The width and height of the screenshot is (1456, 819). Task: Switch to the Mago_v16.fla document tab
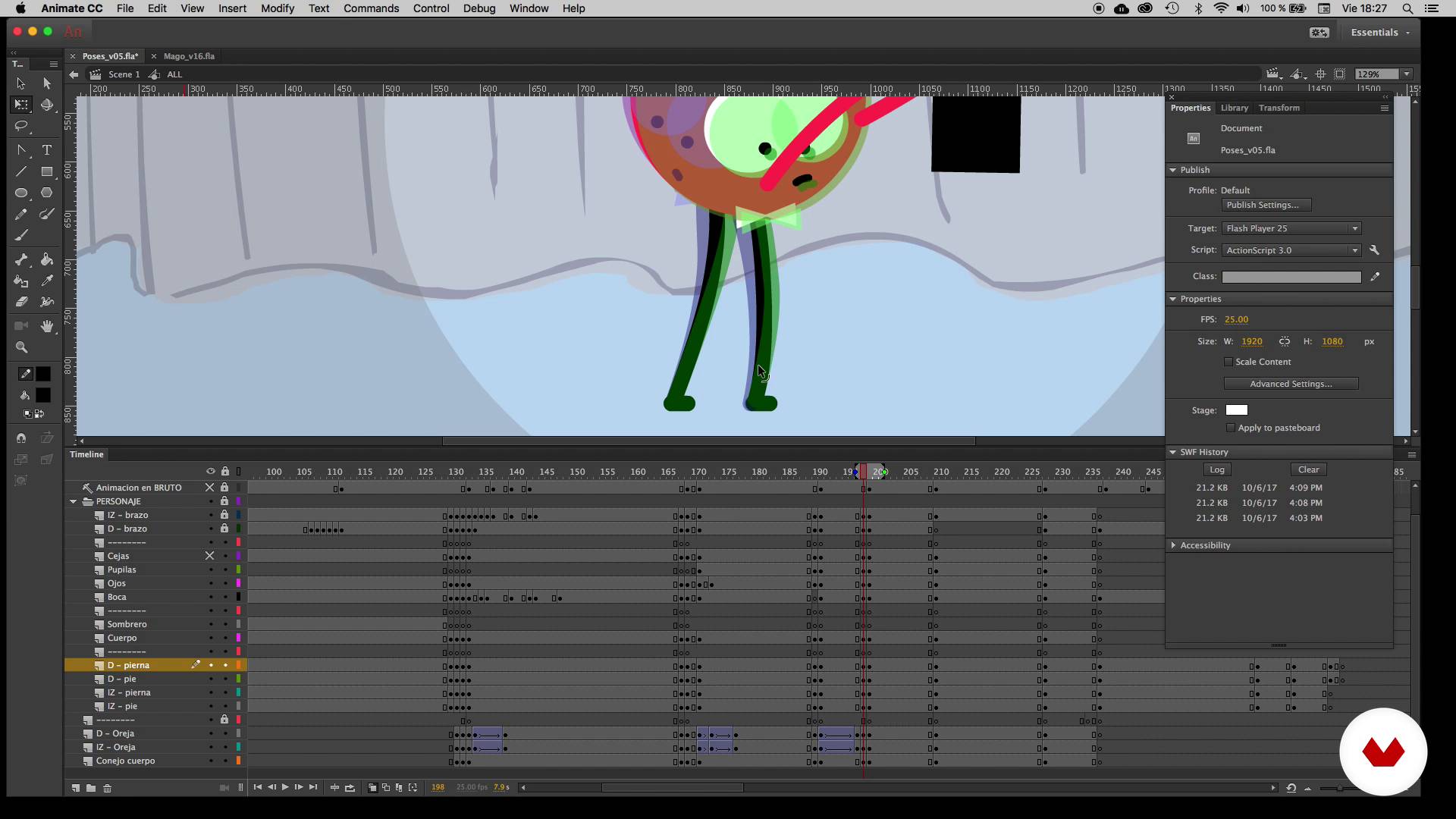[x=189, y=56]
